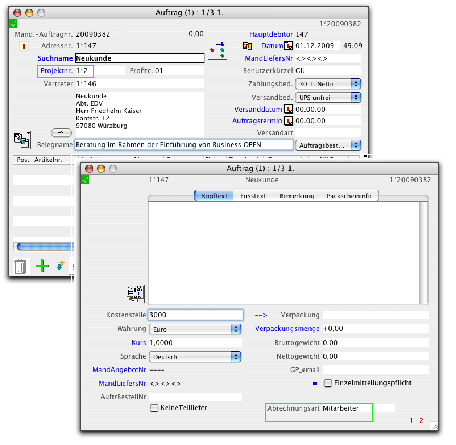Viewport: 456px width, 445px height.
Task: Switch to the Bemerkung tab
Action: tap(297, 196)
